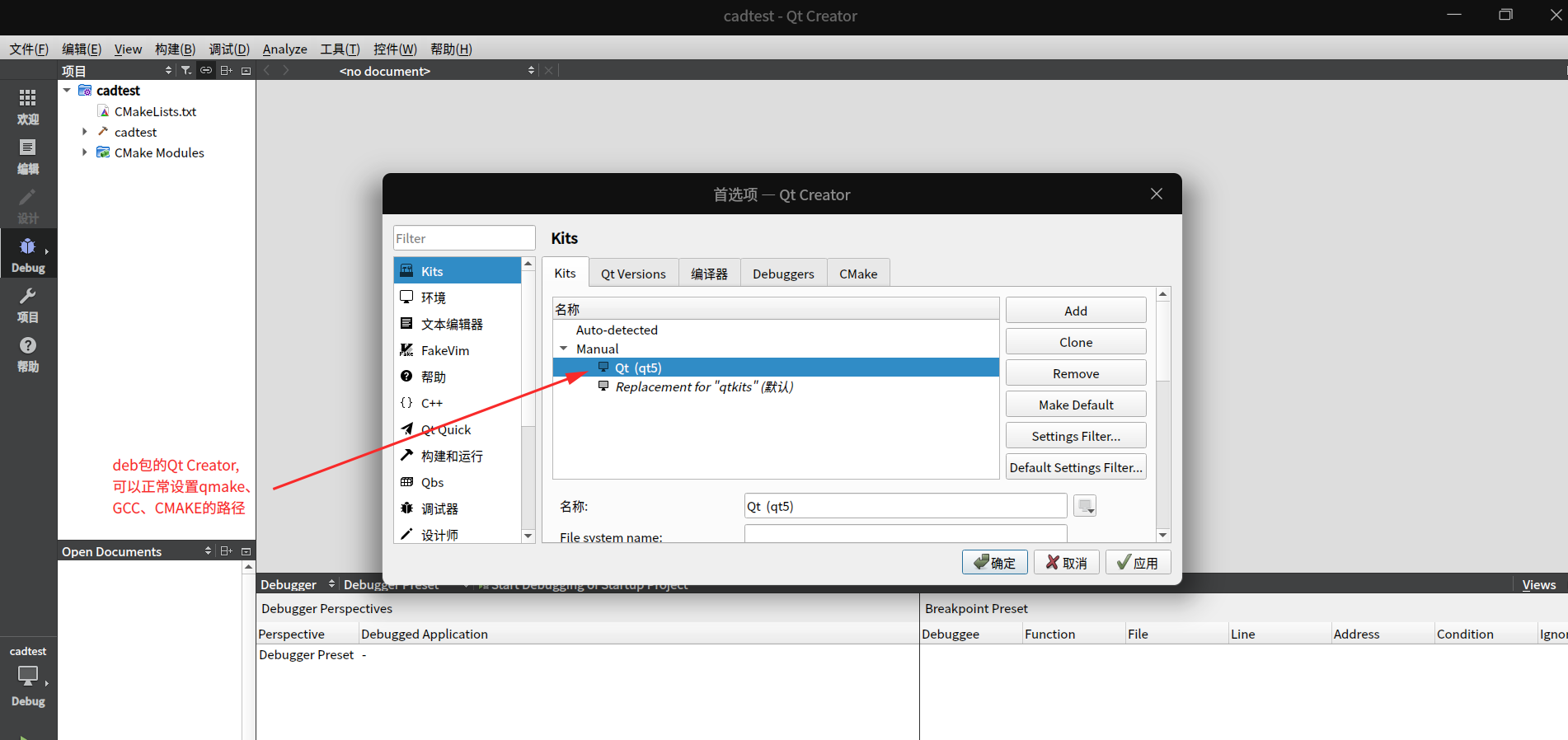Click Settings Filter... button
The image size is (1568, 740).
click(x=1076, y=436)
